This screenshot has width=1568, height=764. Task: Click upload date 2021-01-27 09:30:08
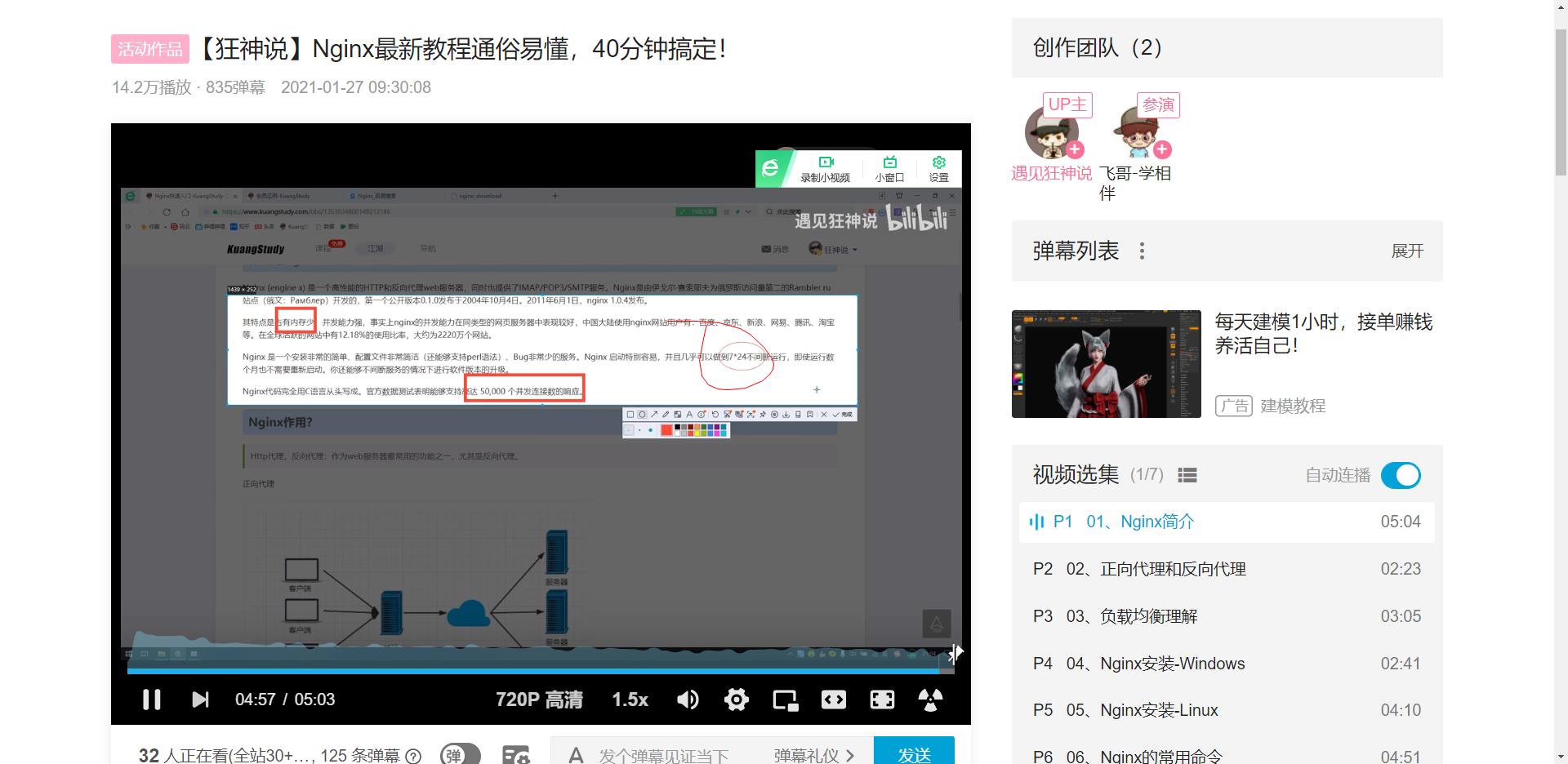point(356,87)
